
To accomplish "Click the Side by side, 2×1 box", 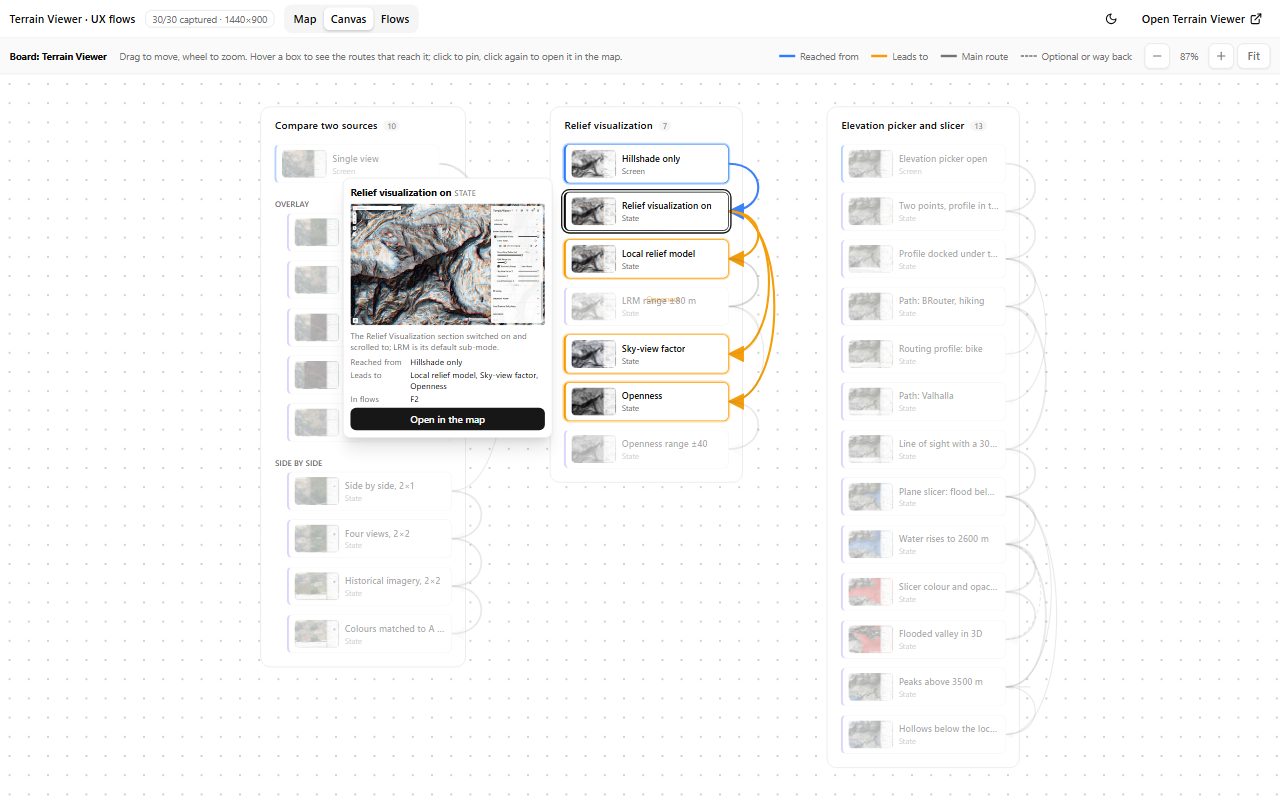I will [x=369, y=491].
